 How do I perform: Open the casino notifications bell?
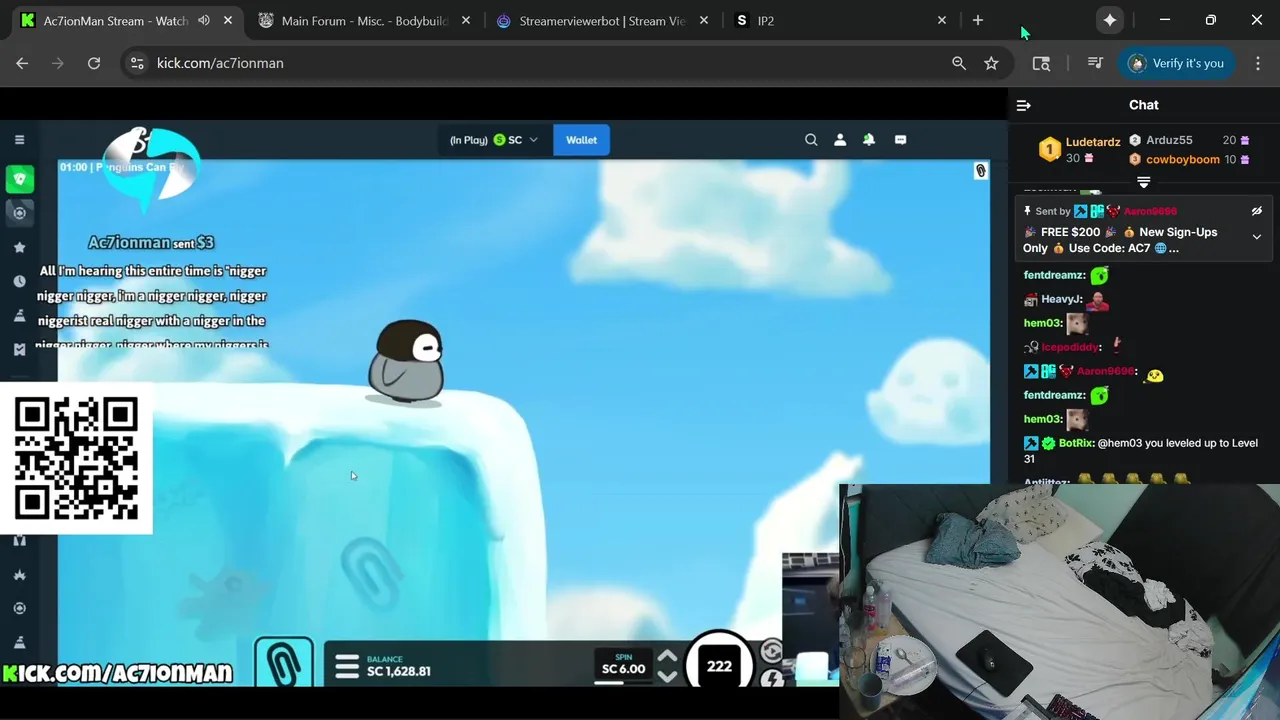pyautogui.click(x=869, y=140)
